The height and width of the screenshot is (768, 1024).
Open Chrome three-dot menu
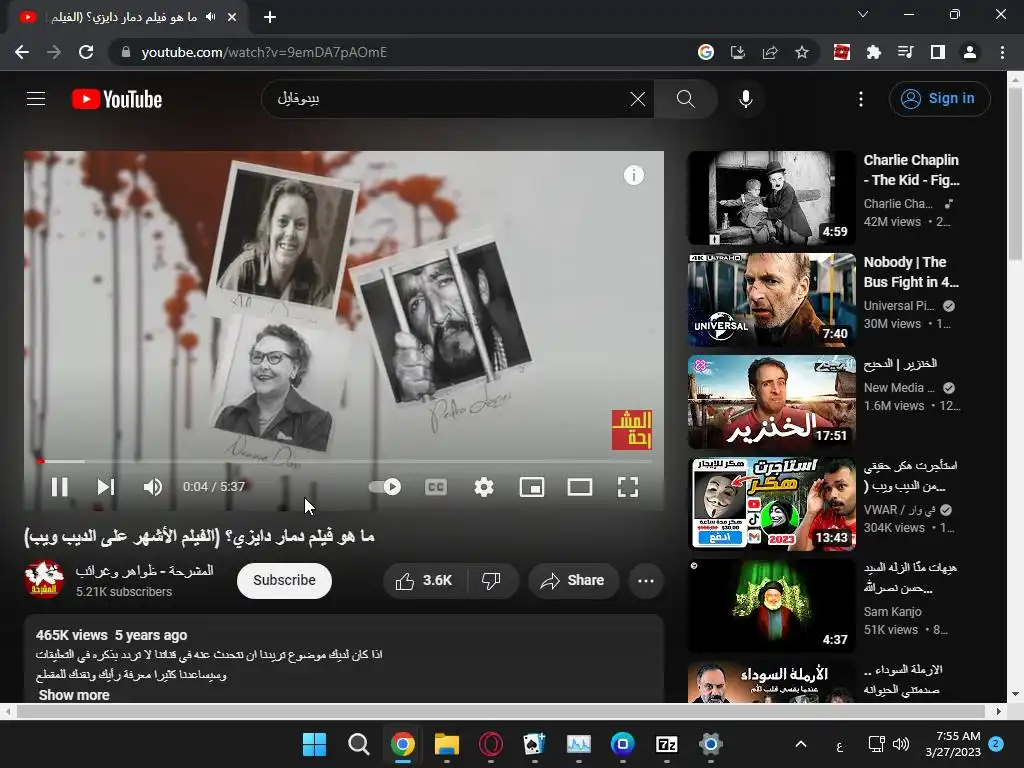[1002, 52]
